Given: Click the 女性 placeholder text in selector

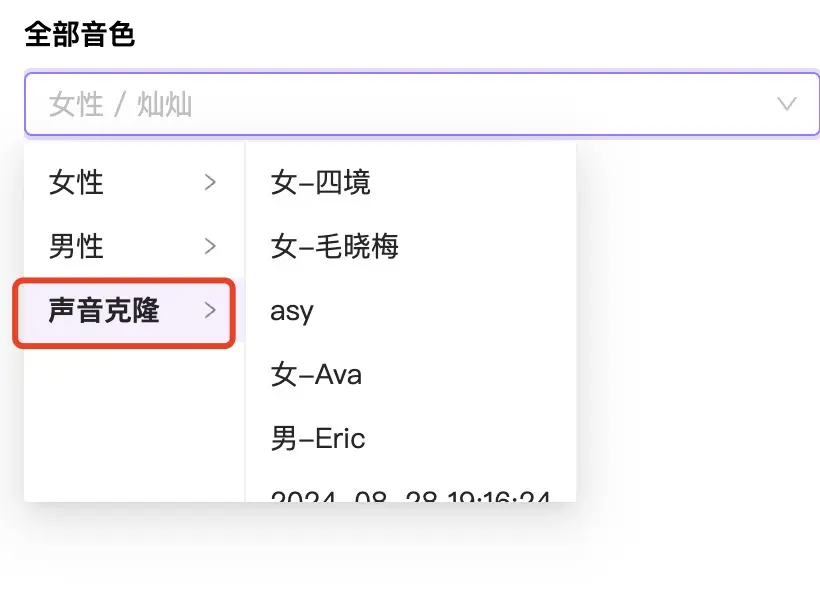Looking at the screenshot, I should 76,104.
